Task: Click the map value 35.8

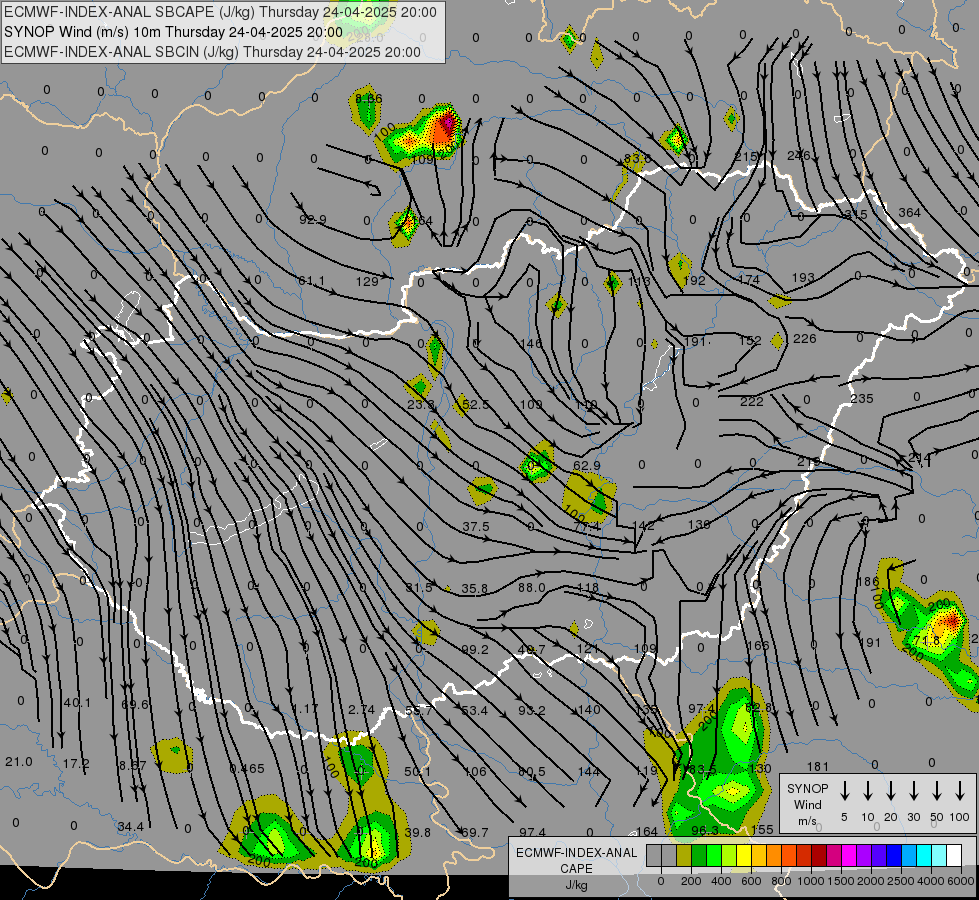Action: coord(475,588)
